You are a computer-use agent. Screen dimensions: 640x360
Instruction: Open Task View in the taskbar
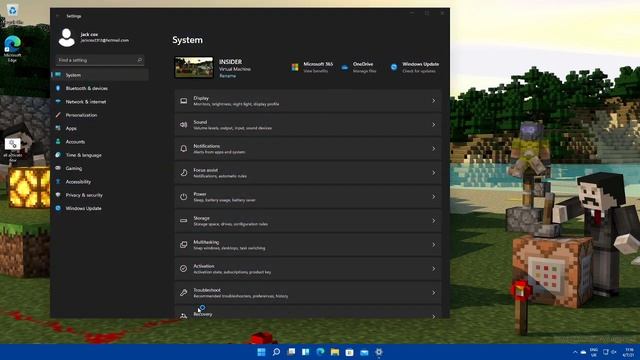click(291, 352)
